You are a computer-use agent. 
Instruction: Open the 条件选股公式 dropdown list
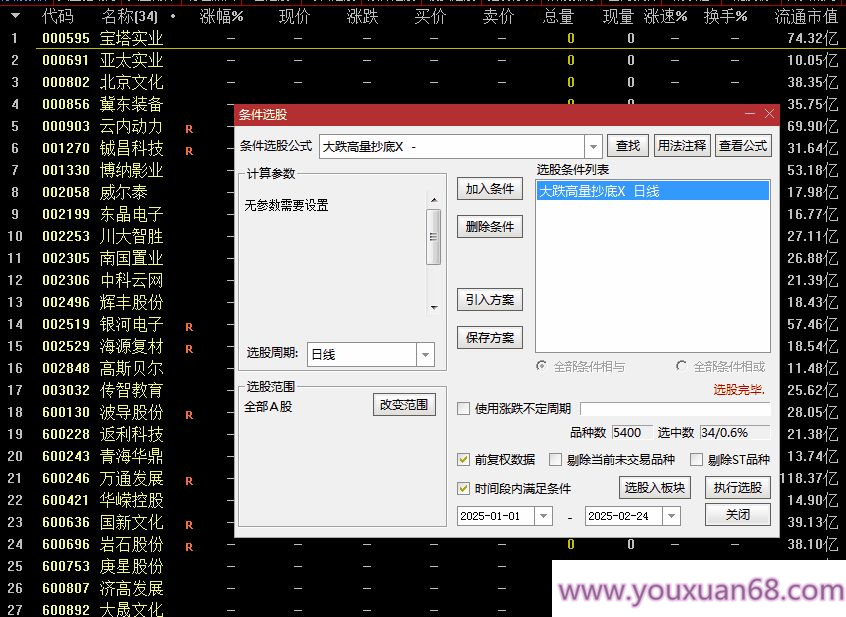[593, 146]
